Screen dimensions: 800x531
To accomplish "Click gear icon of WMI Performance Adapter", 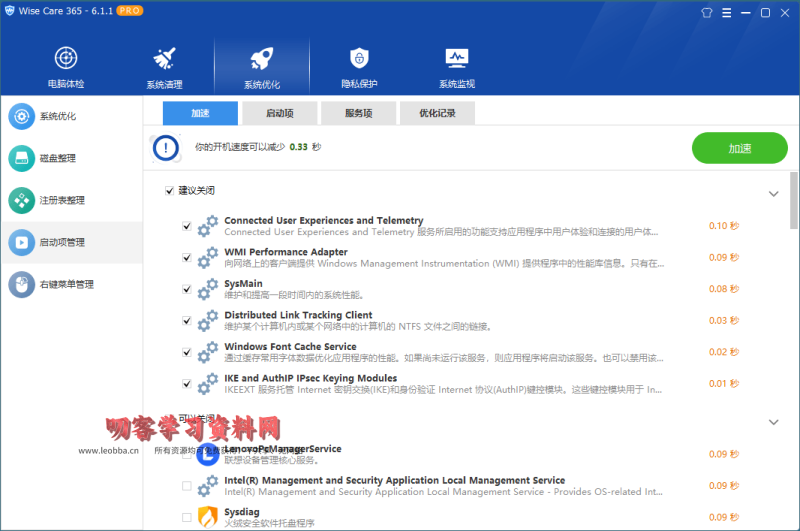I will [208, 258].
